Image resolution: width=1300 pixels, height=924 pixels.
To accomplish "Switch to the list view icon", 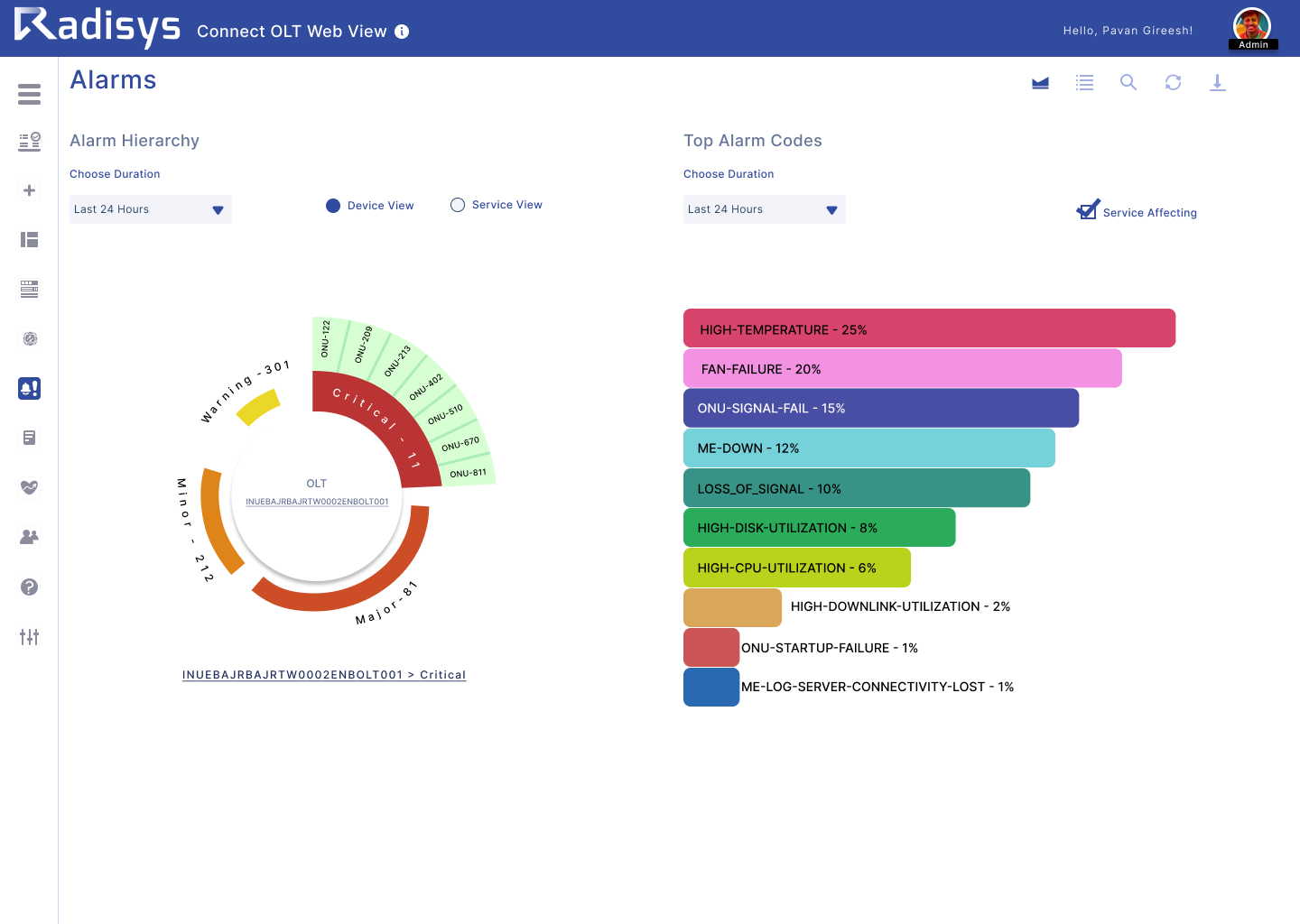I will tap(1084, 83).
